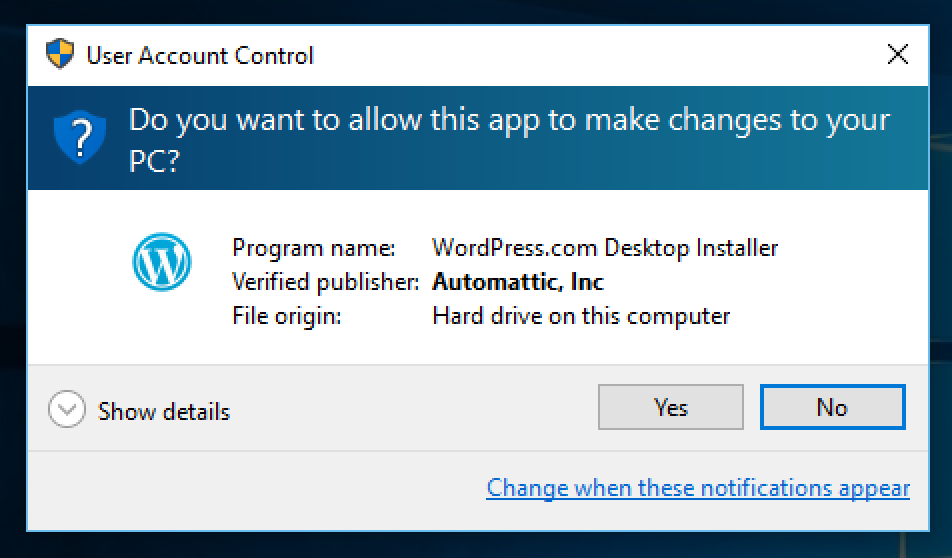Open "Change when these notifications appear" link

tap(698, 488)
